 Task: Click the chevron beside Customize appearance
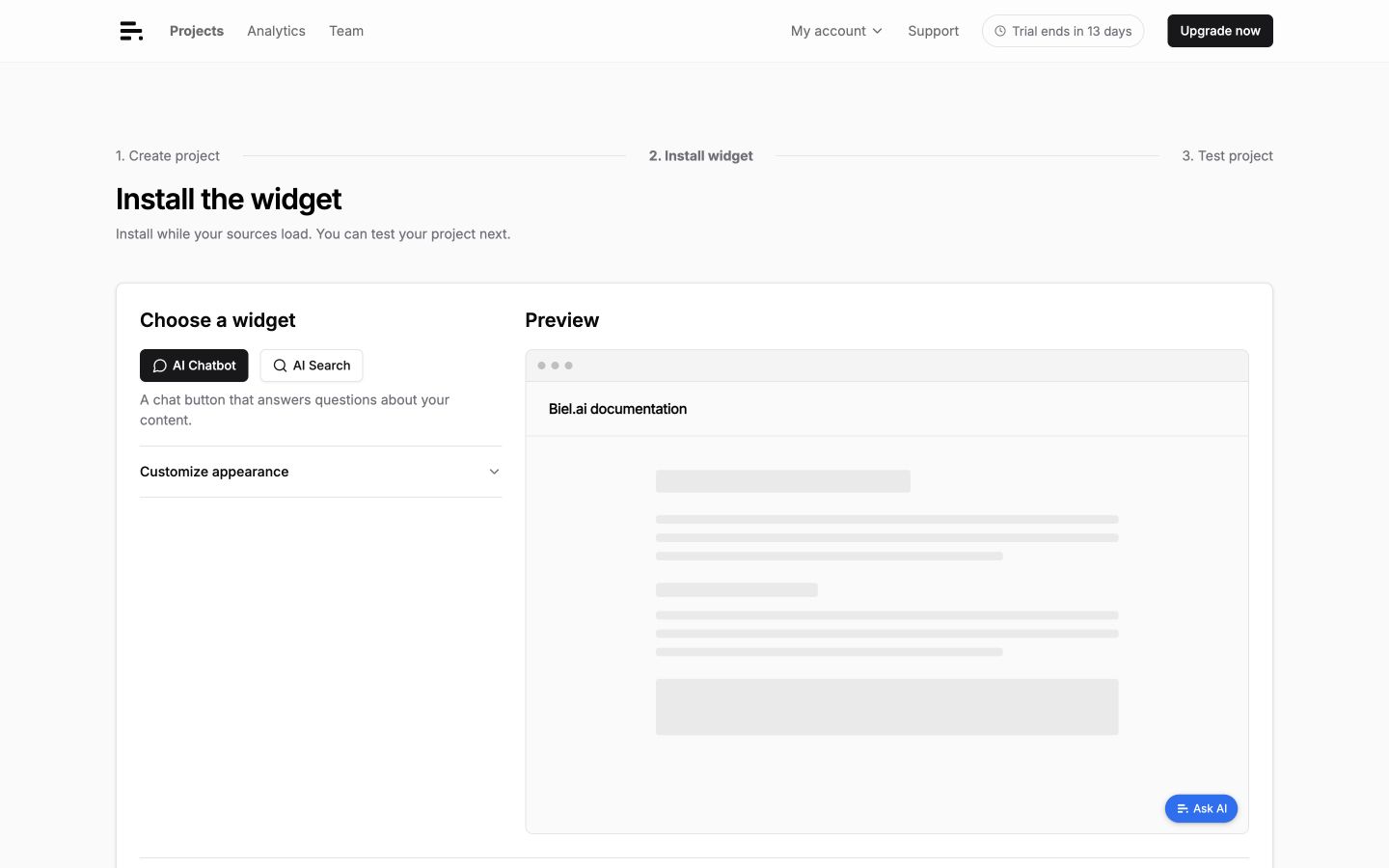[494, 472]
